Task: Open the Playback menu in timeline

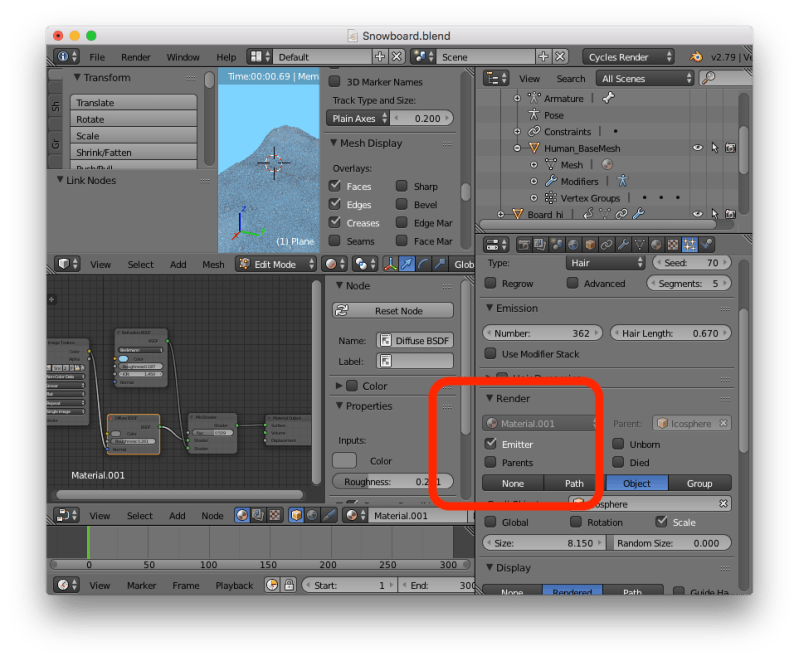Action: (x=234, y=585)
